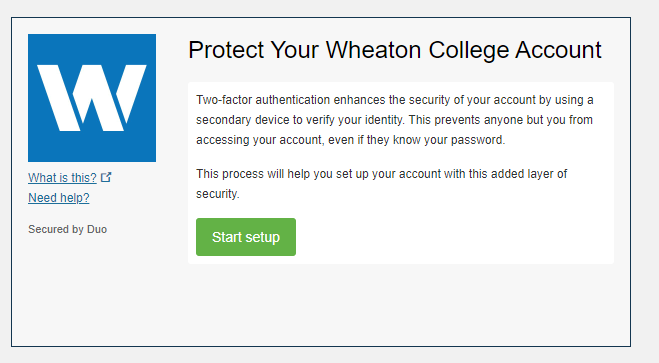The image size is (659, 363).
Task: Click the green Start setup button
Action: (x=246, y=237)
